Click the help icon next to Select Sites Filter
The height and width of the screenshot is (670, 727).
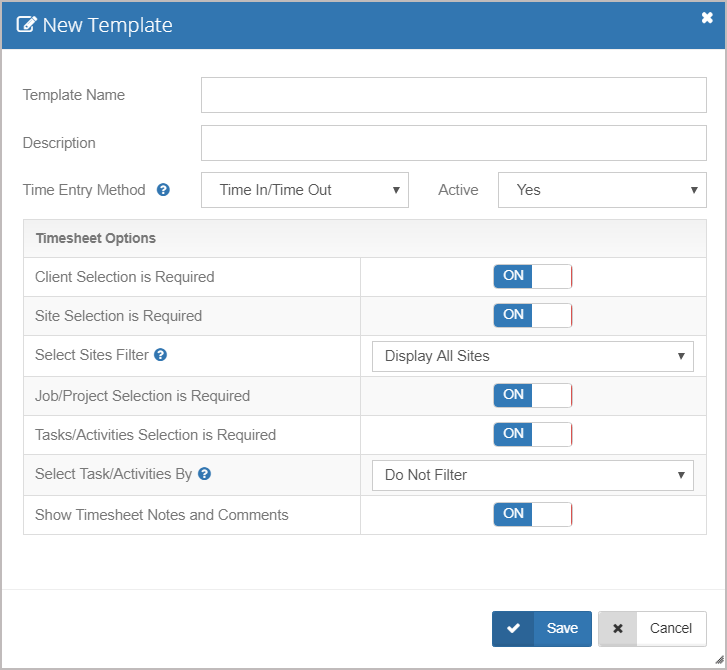click(160, 355)
